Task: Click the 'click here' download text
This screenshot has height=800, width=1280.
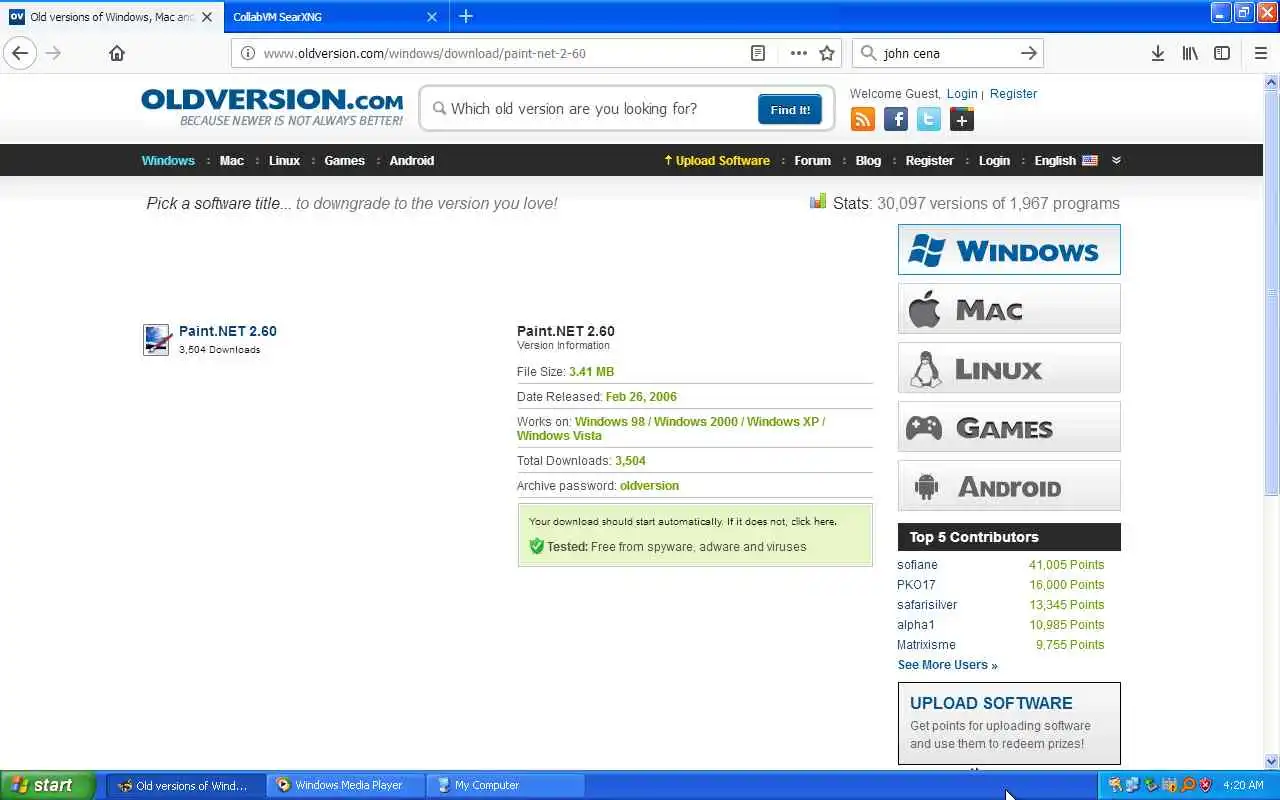Action: [813, 522]
